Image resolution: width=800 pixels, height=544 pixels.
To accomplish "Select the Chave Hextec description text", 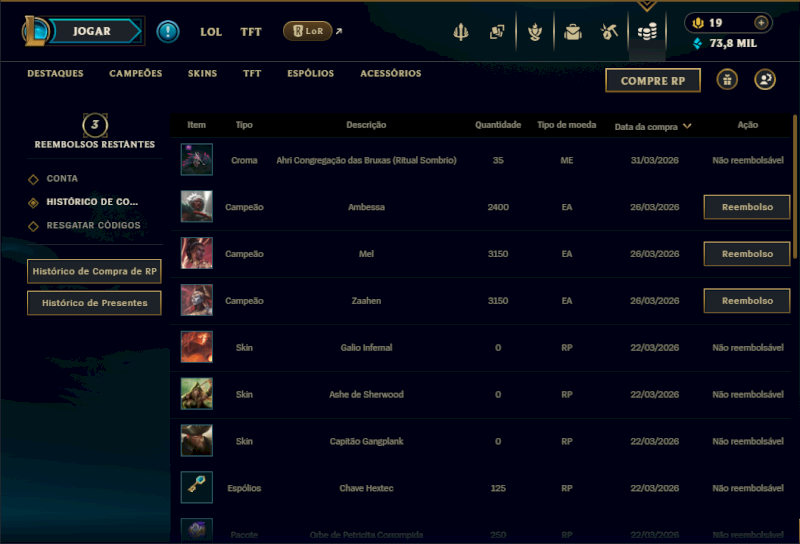I will pyautogui.click(x=366, y=488).
